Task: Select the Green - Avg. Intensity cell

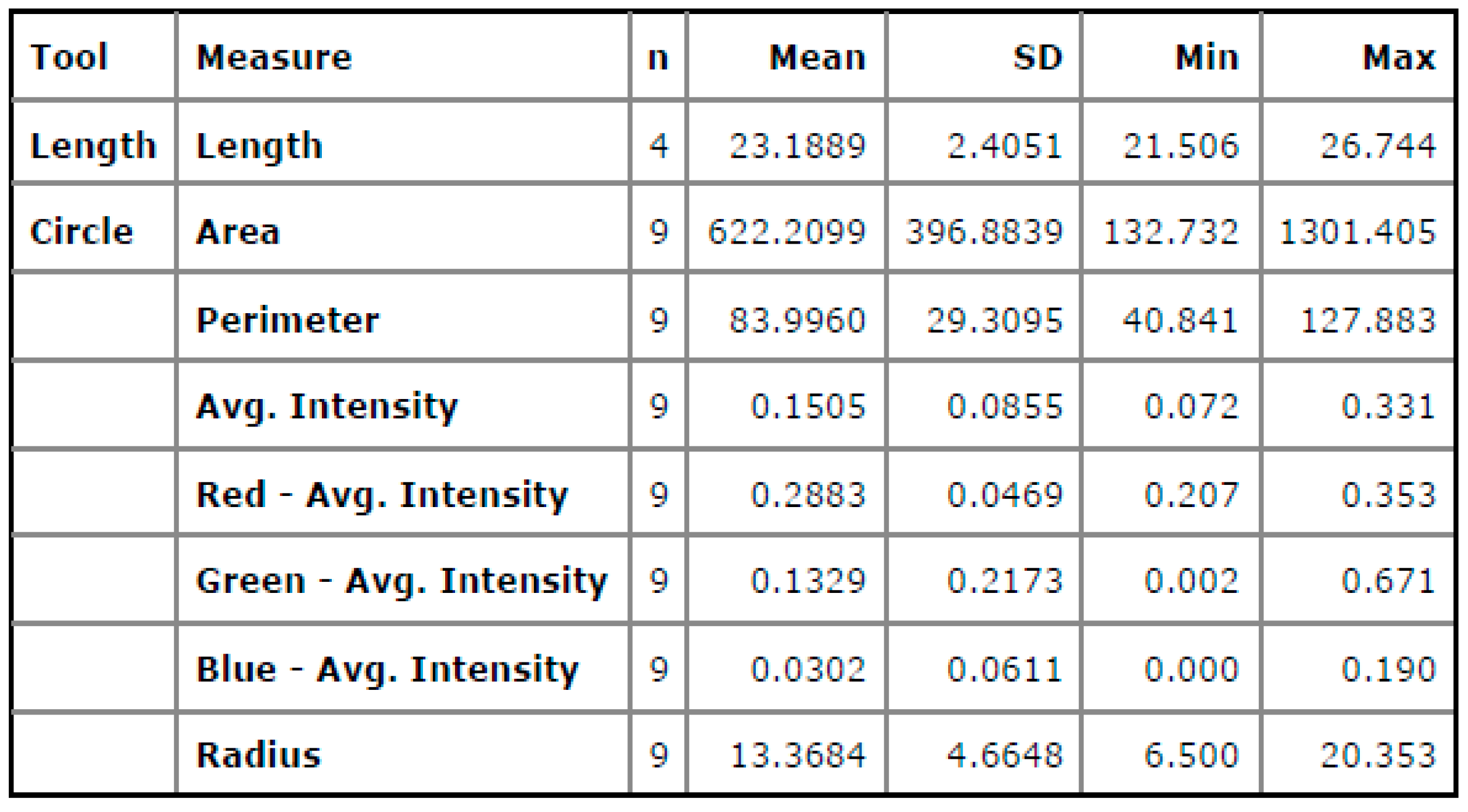Action: coord(401,581)
